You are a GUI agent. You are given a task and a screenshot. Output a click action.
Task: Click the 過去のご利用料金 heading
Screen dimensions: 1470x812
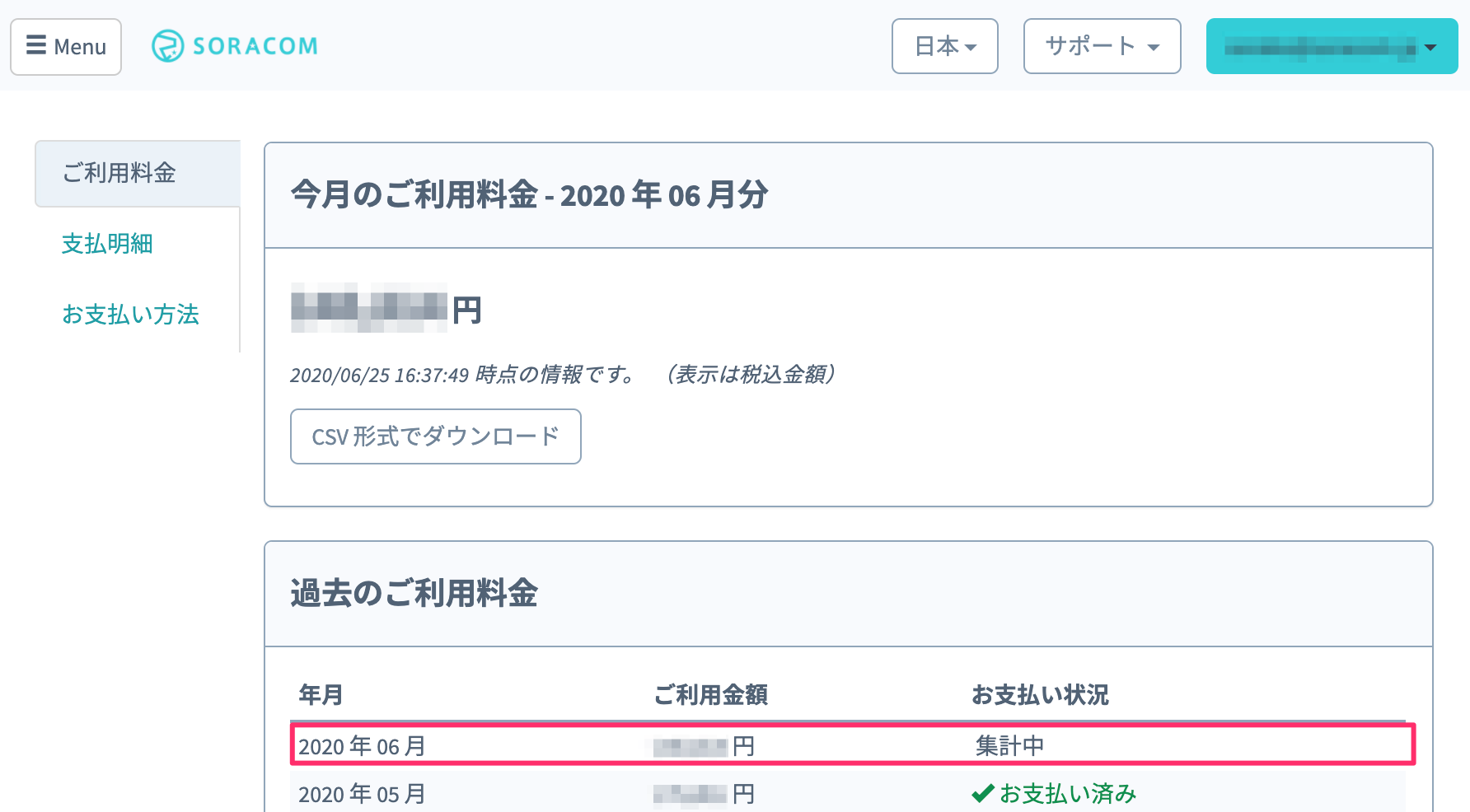pos(414,594)
